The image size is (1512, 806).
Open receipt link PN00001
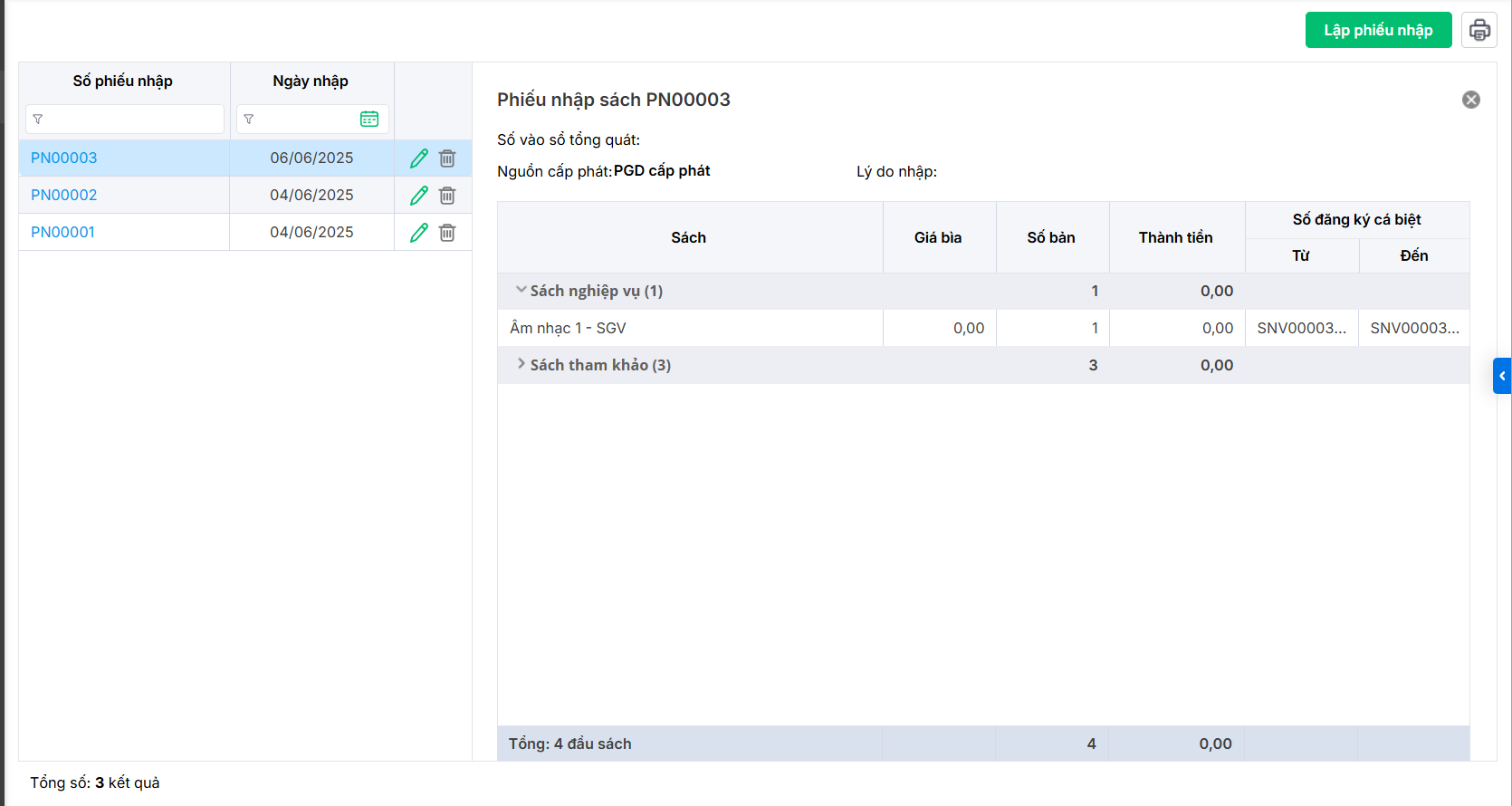(x=63, y=232)
